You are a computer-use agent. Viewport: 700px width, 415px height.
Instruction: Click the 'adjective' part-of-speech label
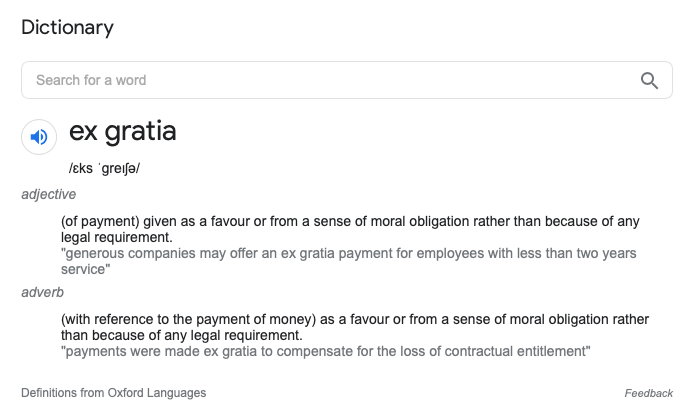click(48, 194)
